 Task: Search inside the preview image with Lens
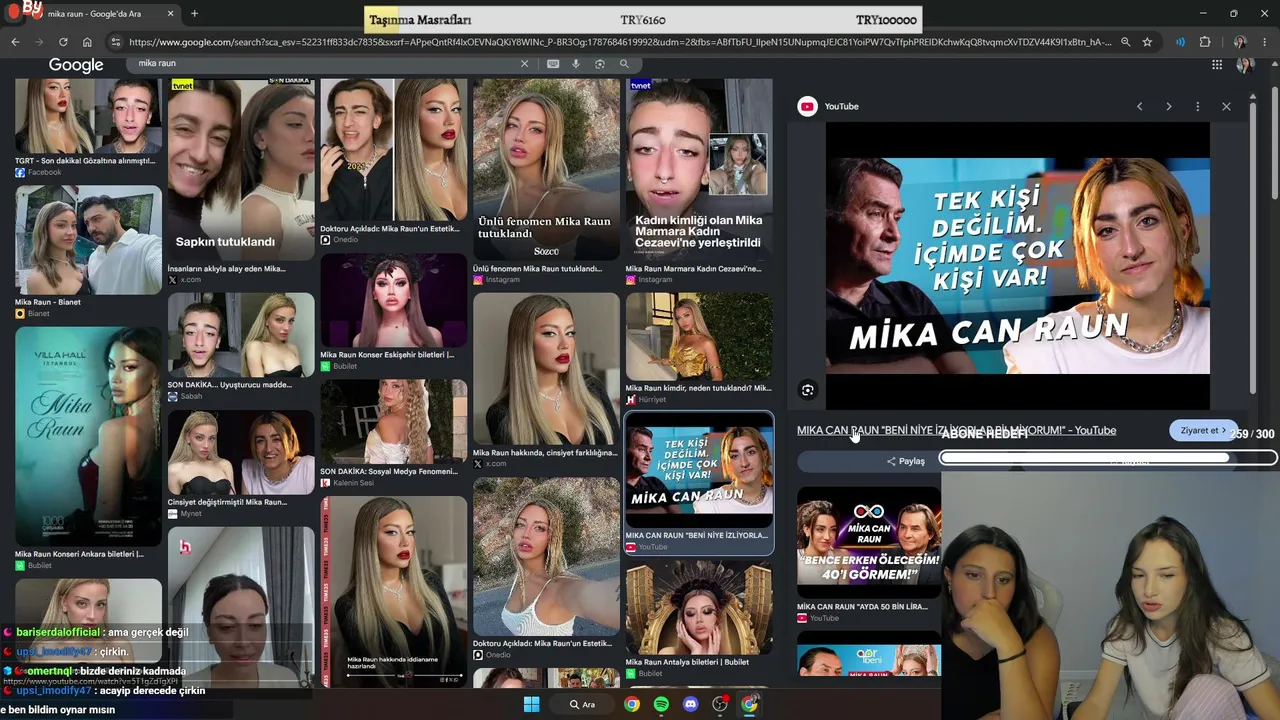tap(808, 390)
